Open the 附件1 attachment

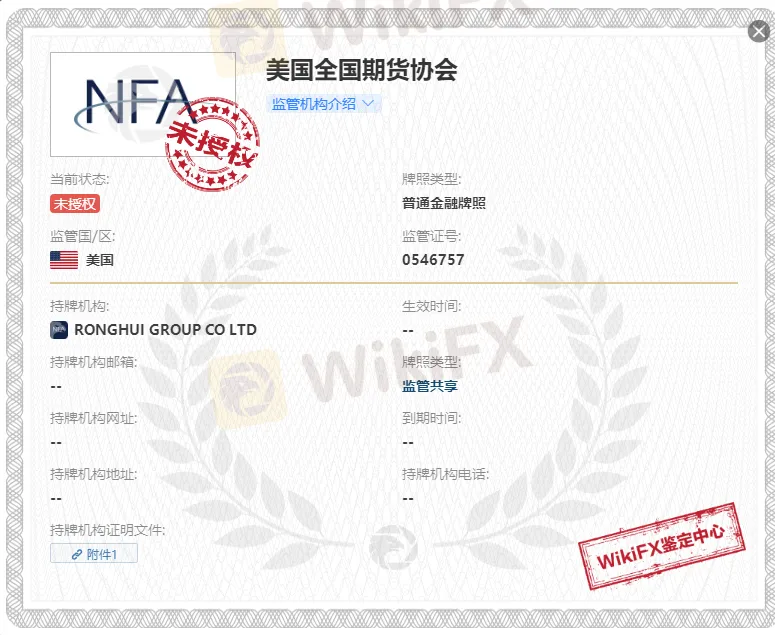[94, 553]
